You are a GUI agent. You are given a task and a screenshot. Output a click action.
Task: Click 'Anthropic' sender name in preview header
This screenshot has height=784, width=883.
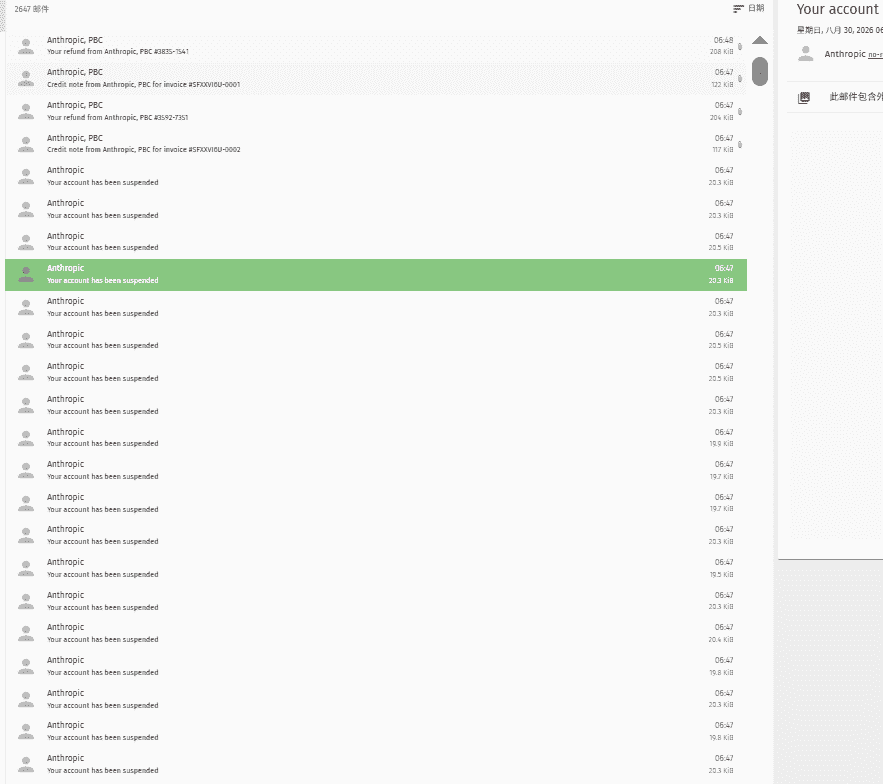[845, 54]
